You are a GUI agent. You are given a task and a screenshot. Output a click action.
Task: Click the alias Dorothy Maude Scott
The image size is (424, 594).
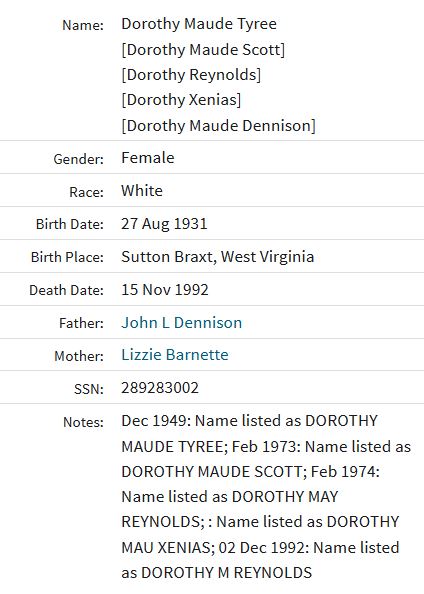click(203, 50)
